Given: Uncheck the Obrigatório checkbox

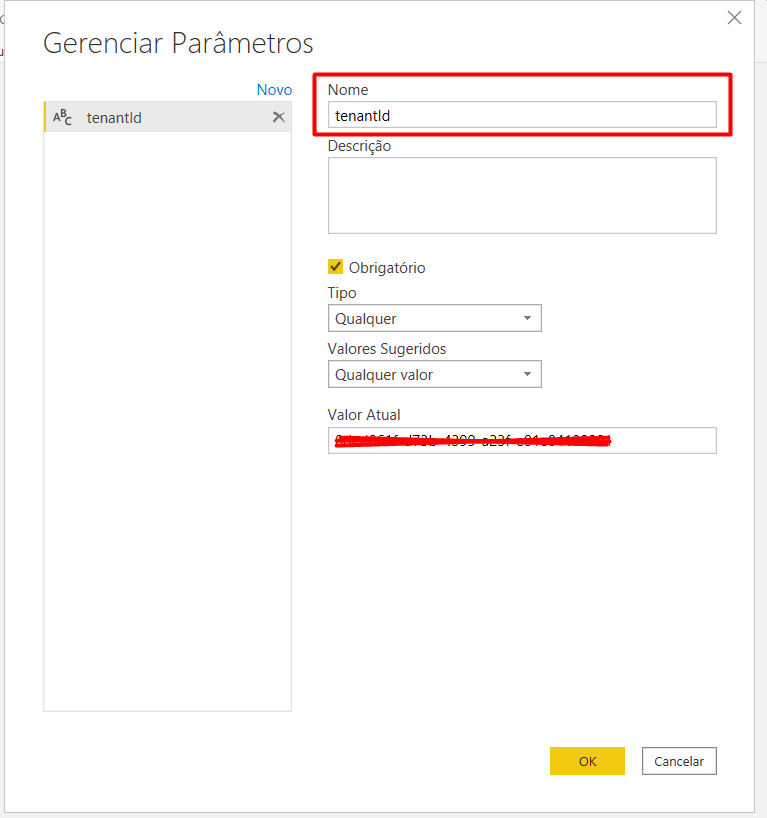Looking at the screenshot, I should pyautogui.click(x=336, y=267).
